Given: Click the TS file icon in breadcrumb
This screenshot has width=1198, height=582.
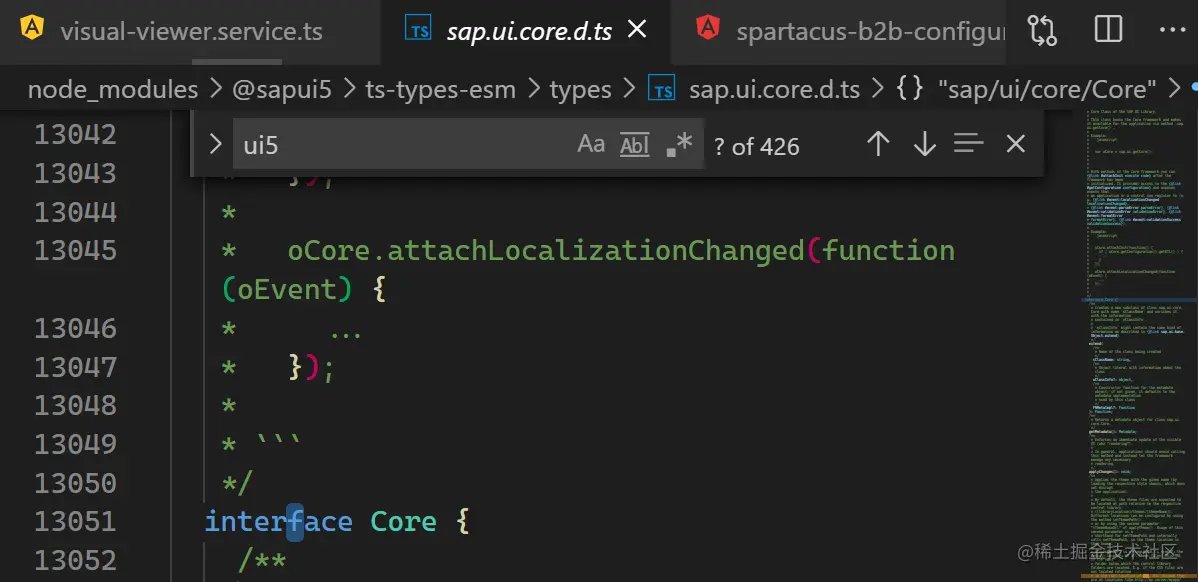Looking at the screenshot, I should pyautogui.click(x=662, y=89).
